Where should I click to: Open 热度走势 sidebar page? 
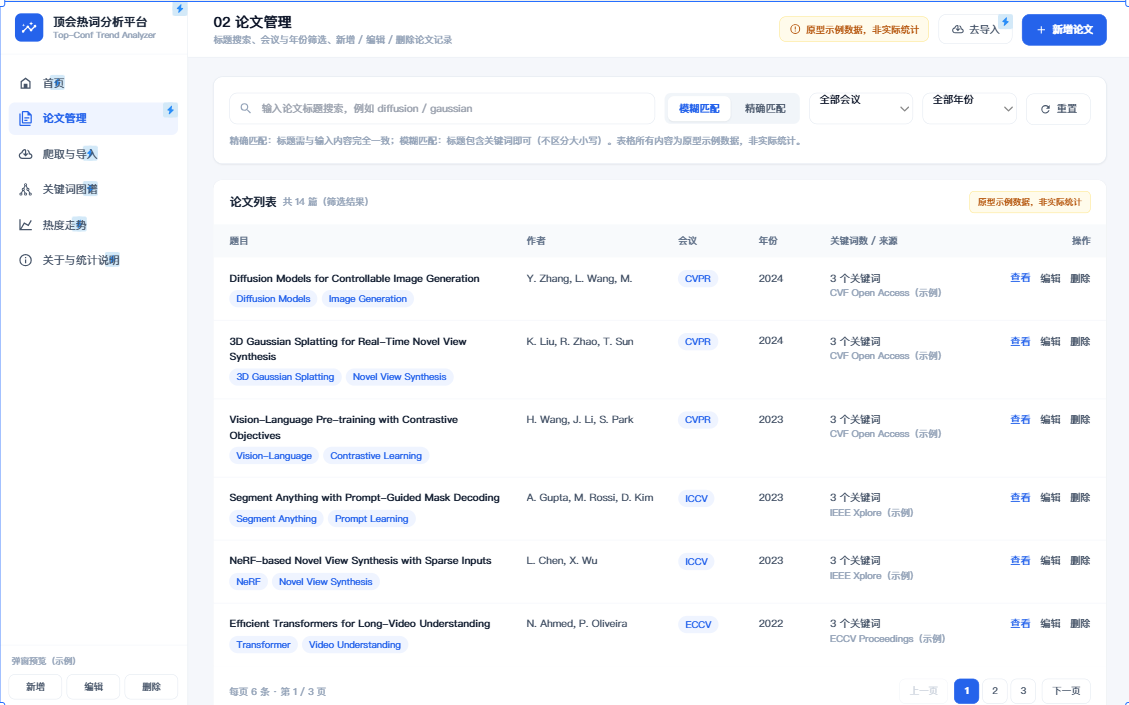pos(94,225)
